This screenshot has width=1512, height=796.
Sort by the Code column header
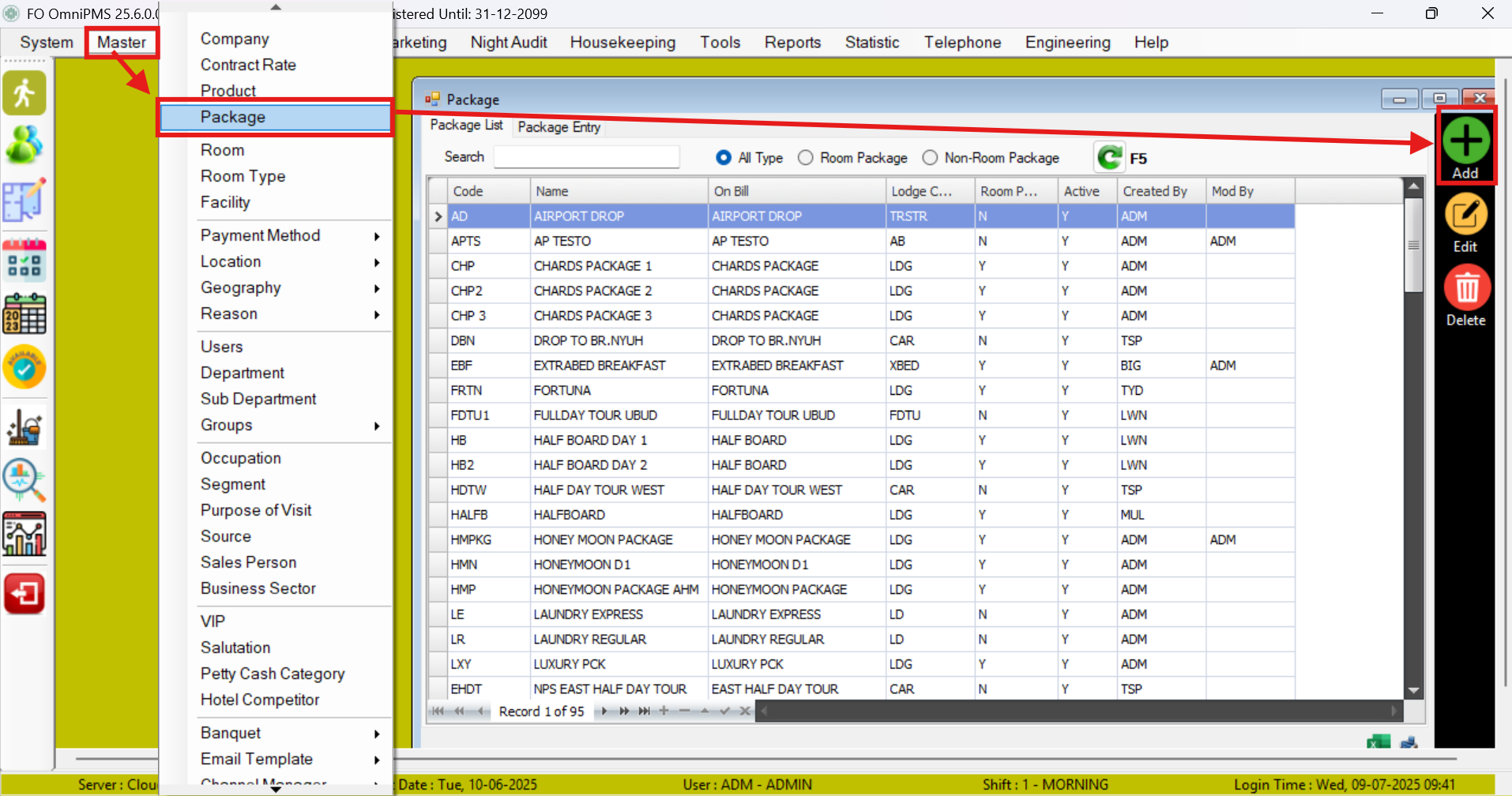(x=488, y=191)
